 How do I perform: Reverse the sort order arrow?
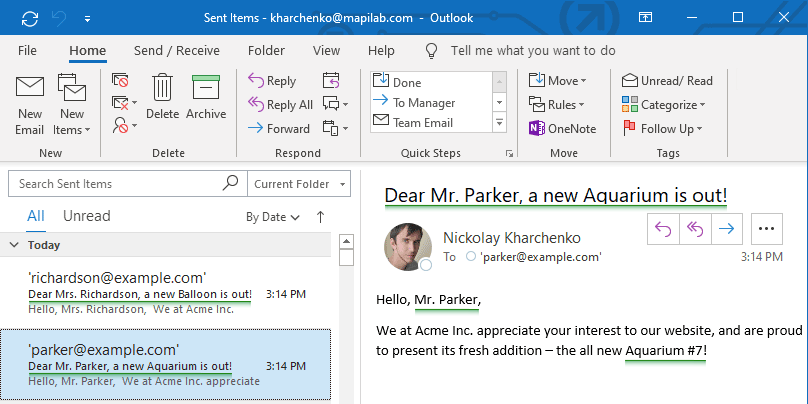click(x=320, y=217)
